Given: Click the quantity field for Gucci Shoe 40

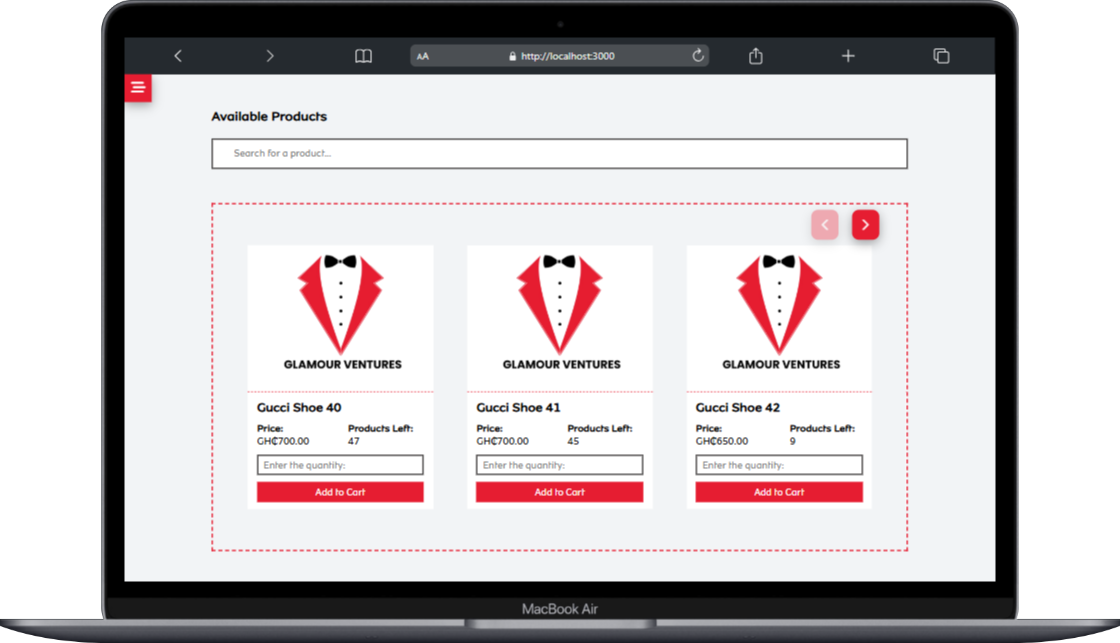Looking at the screenshot, I should 340,464.
